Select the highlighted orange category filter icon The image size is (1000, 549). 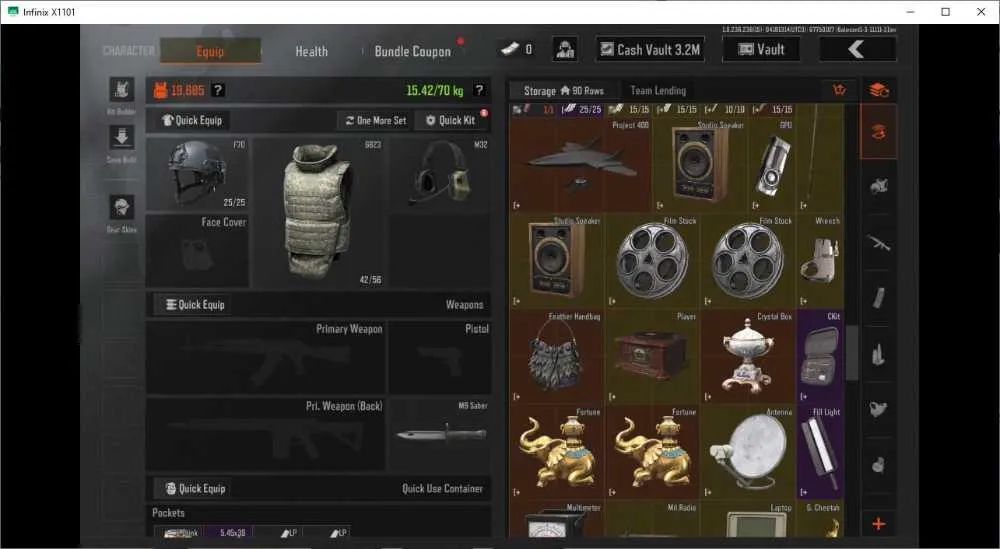(x=879, y=133)
